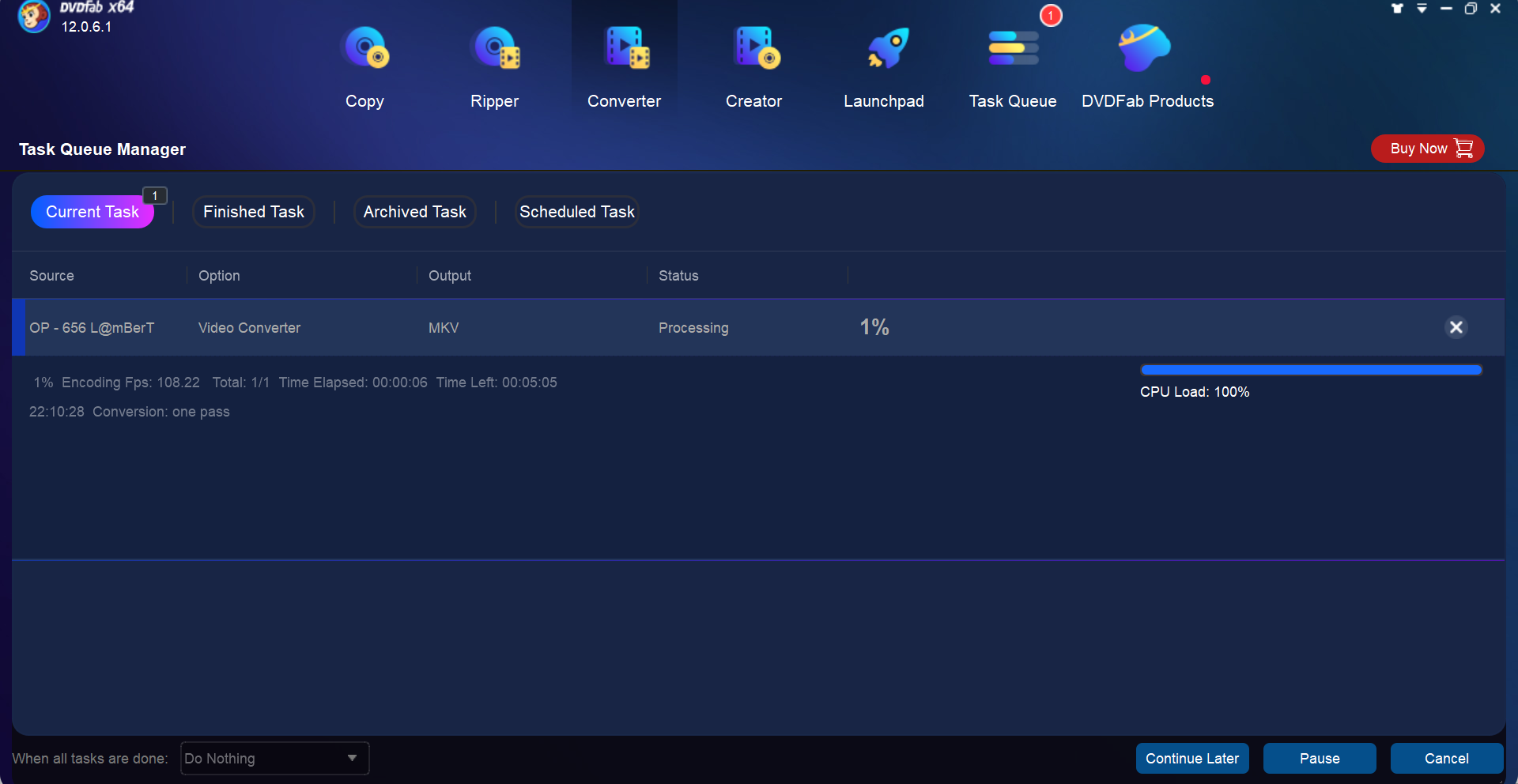Pause the current conversion

pos(1319,758)
